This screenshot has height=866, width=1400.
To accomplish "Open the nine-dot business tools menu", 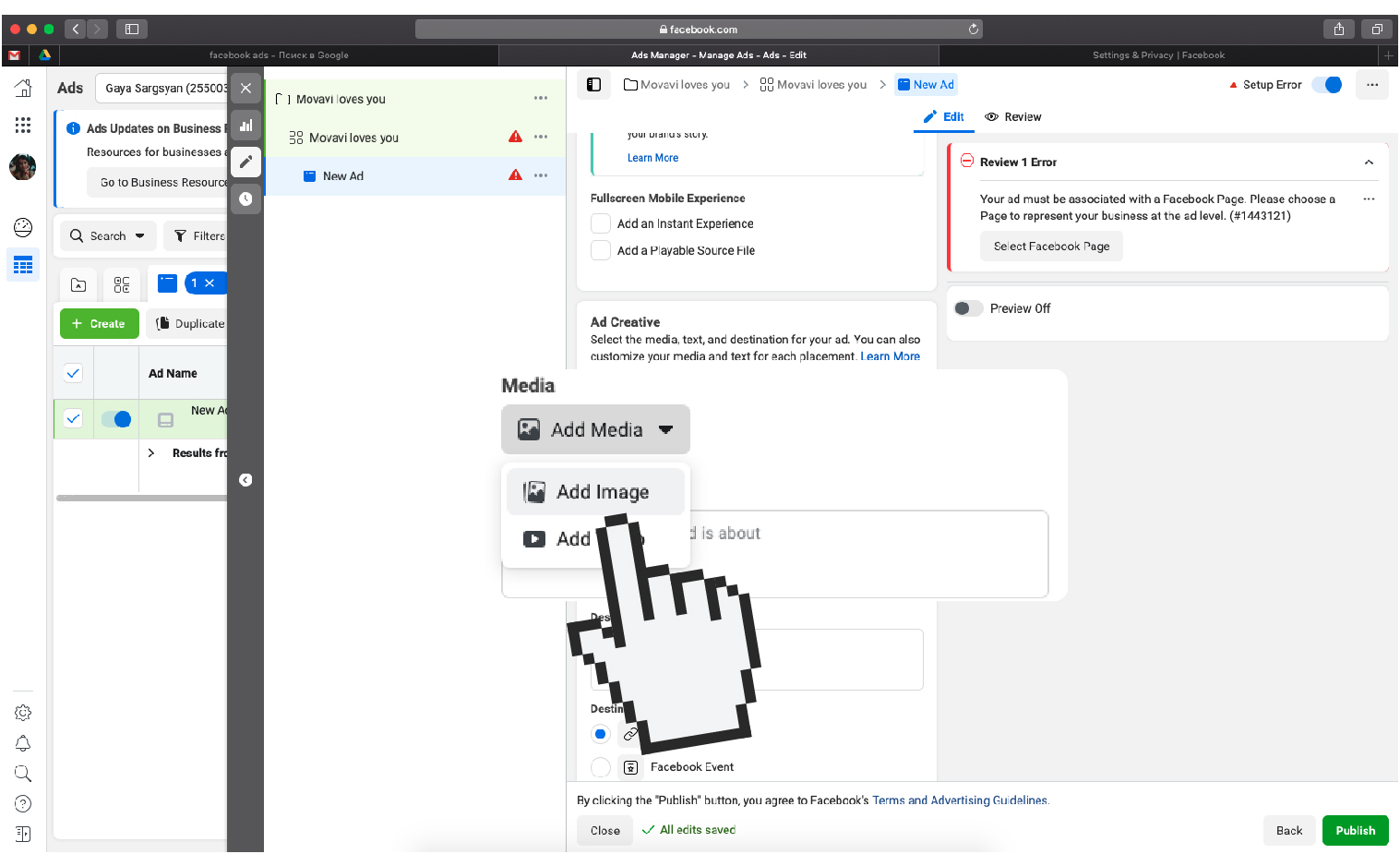I will coord(23,125).
